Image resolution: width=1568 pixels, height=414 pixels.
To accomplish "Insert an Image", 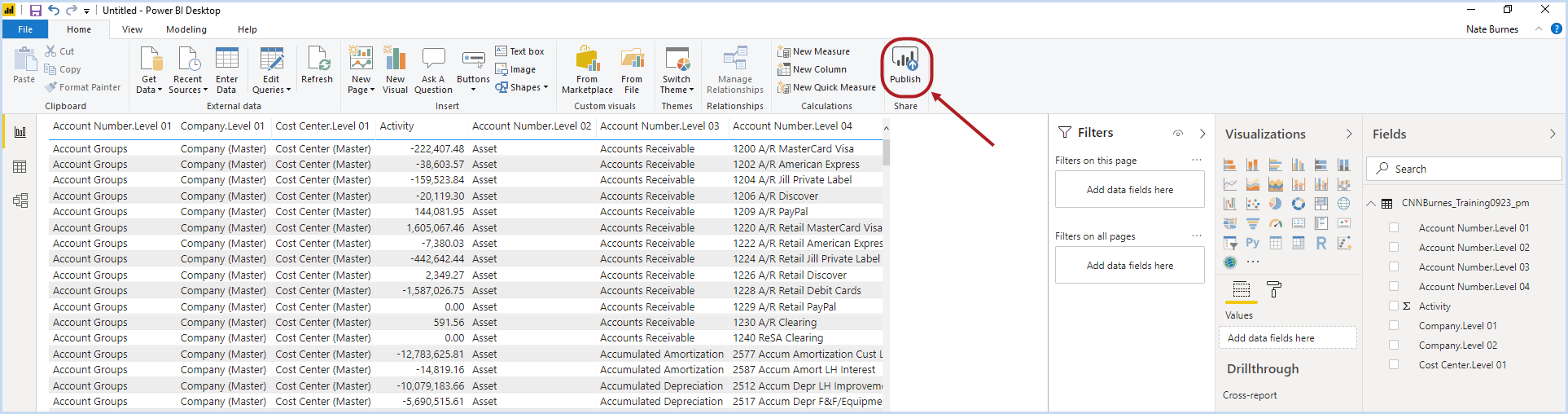I will tap(515, 69).
